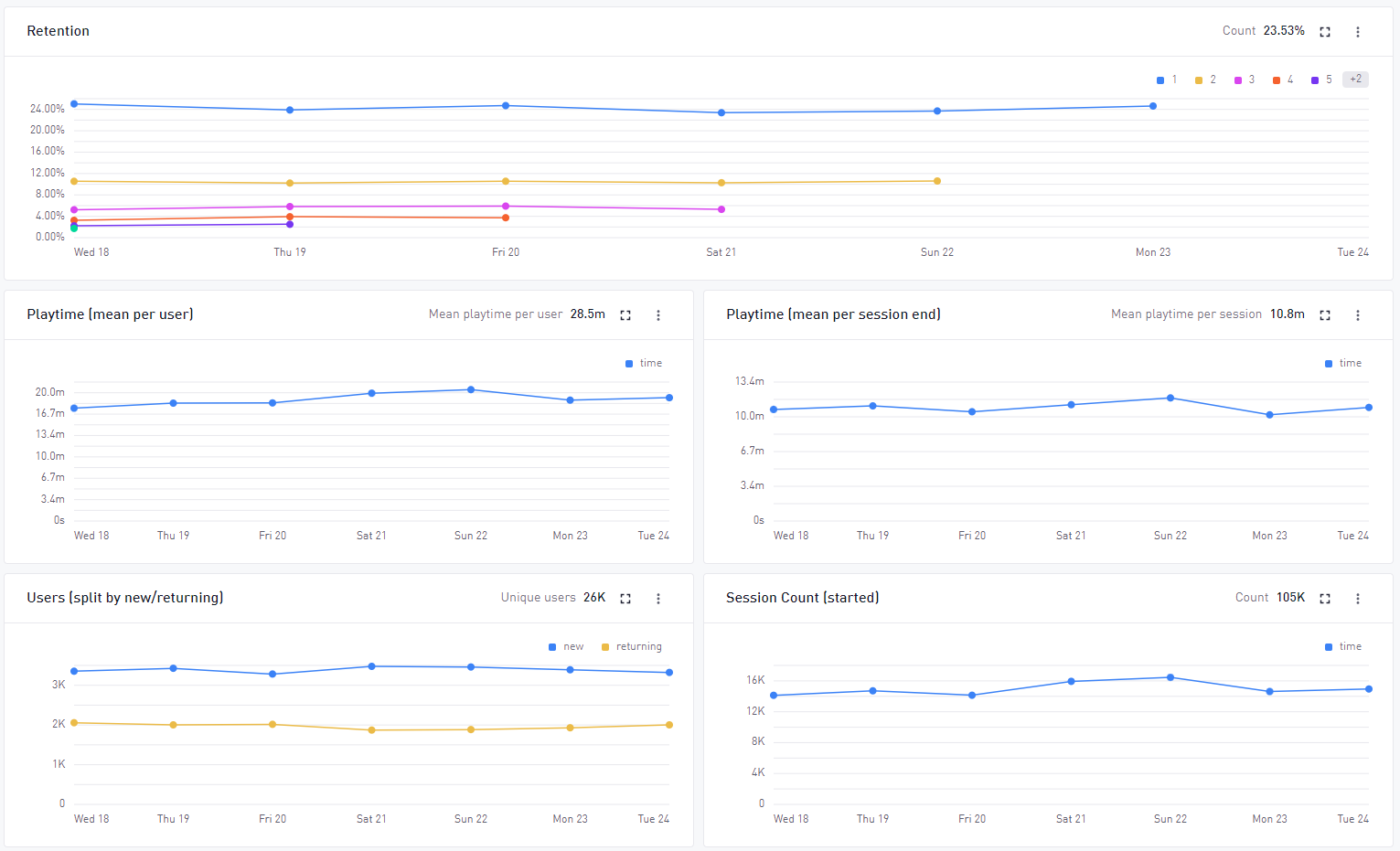Open options for Playtime per session end
This screenshot has width=1400, height=851.
click(1358, 315)
